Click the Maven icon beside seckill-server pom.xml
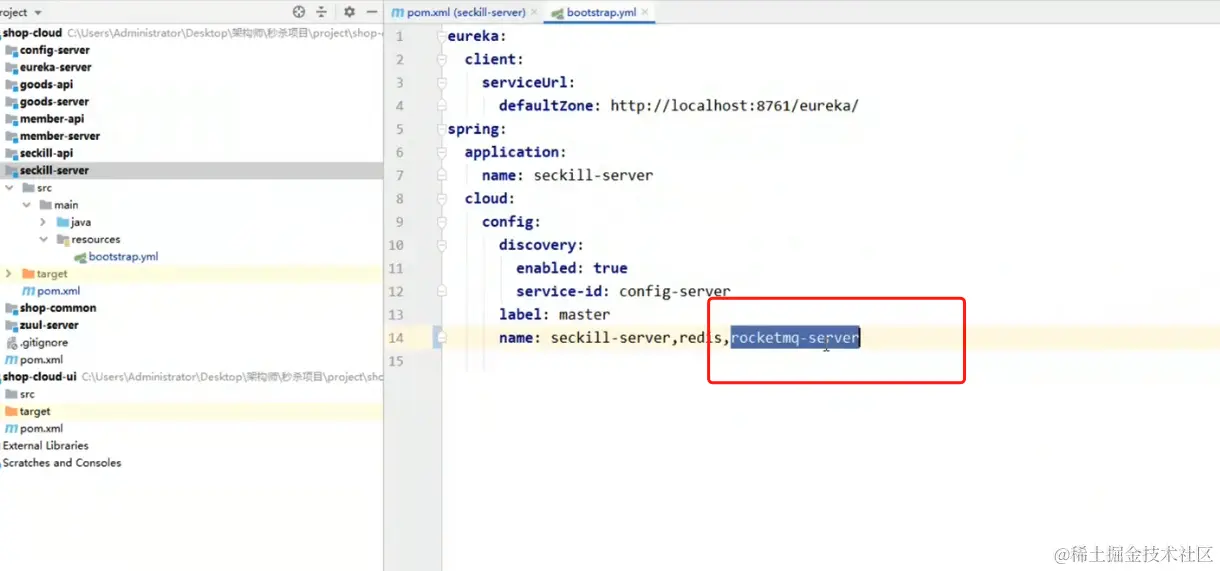 [x=28, y=290]
